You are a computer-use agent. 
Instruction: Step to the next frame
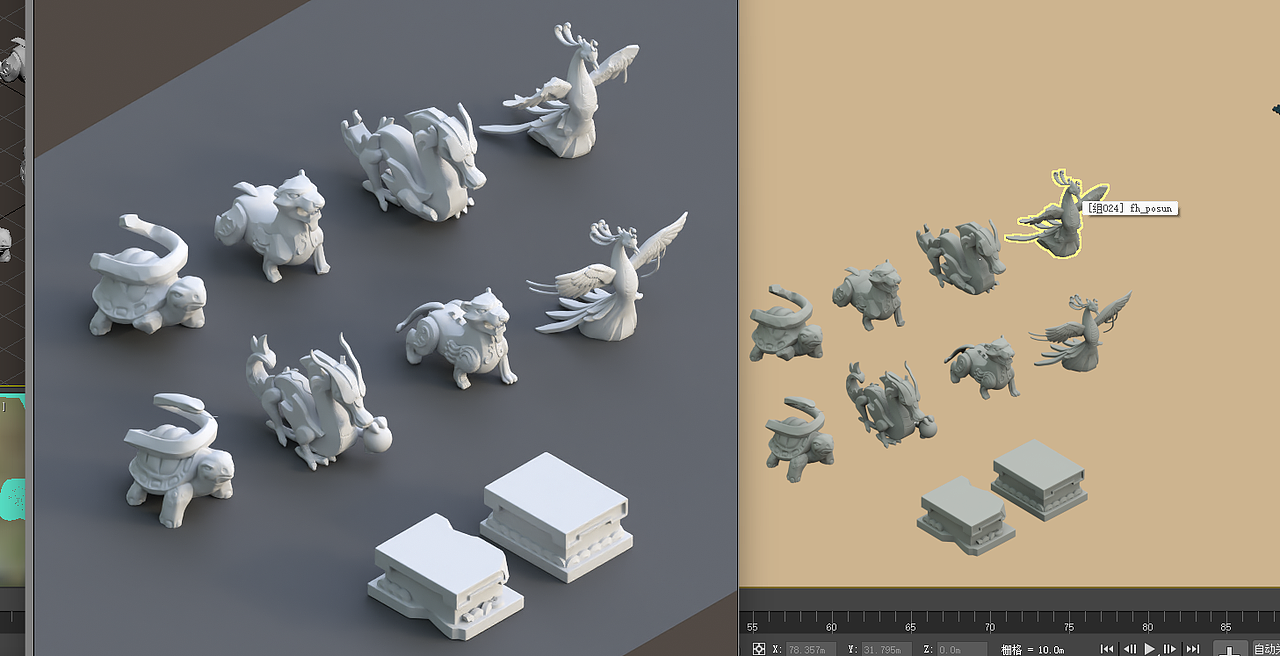1169,649
